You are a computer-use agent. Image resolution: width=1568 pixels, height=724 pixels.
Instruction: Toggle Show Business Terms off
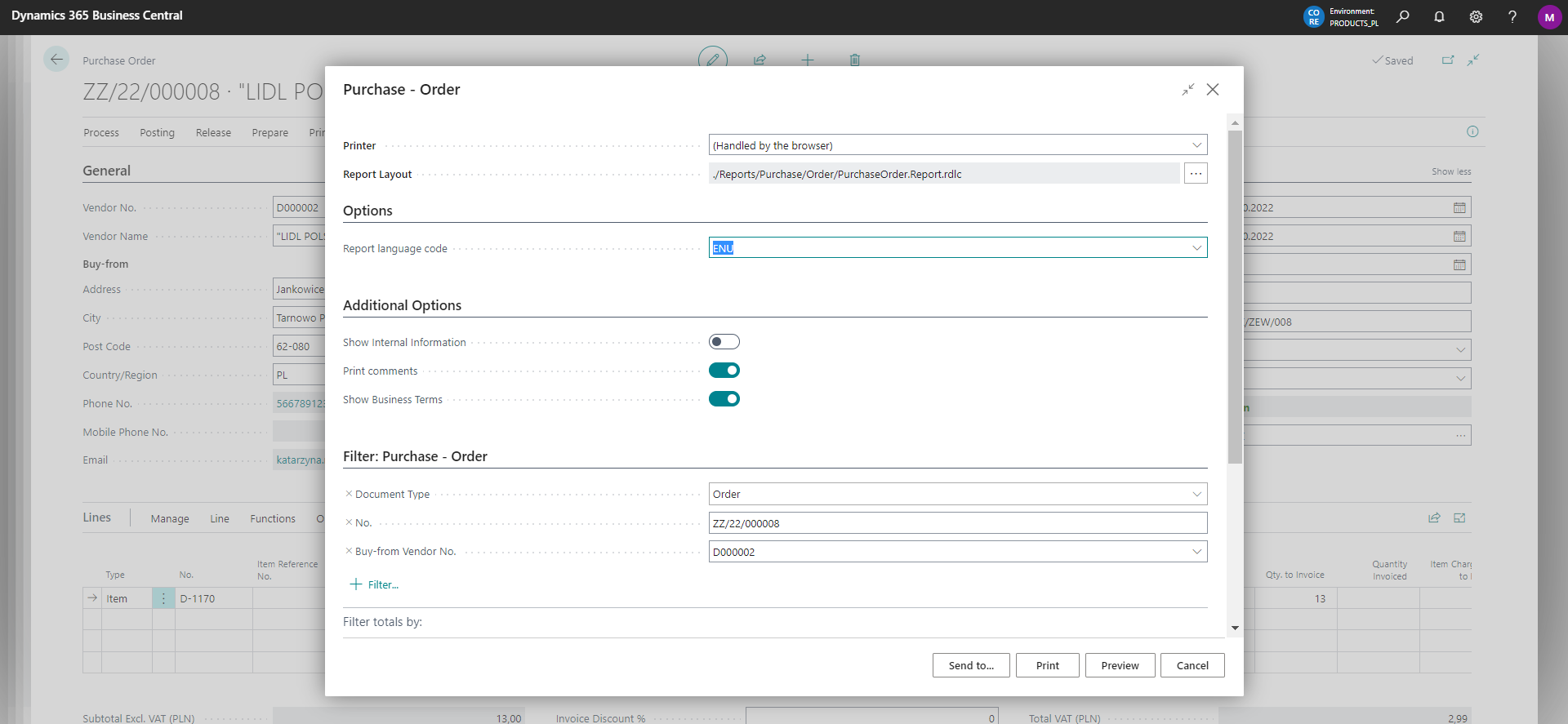[724, 398]
